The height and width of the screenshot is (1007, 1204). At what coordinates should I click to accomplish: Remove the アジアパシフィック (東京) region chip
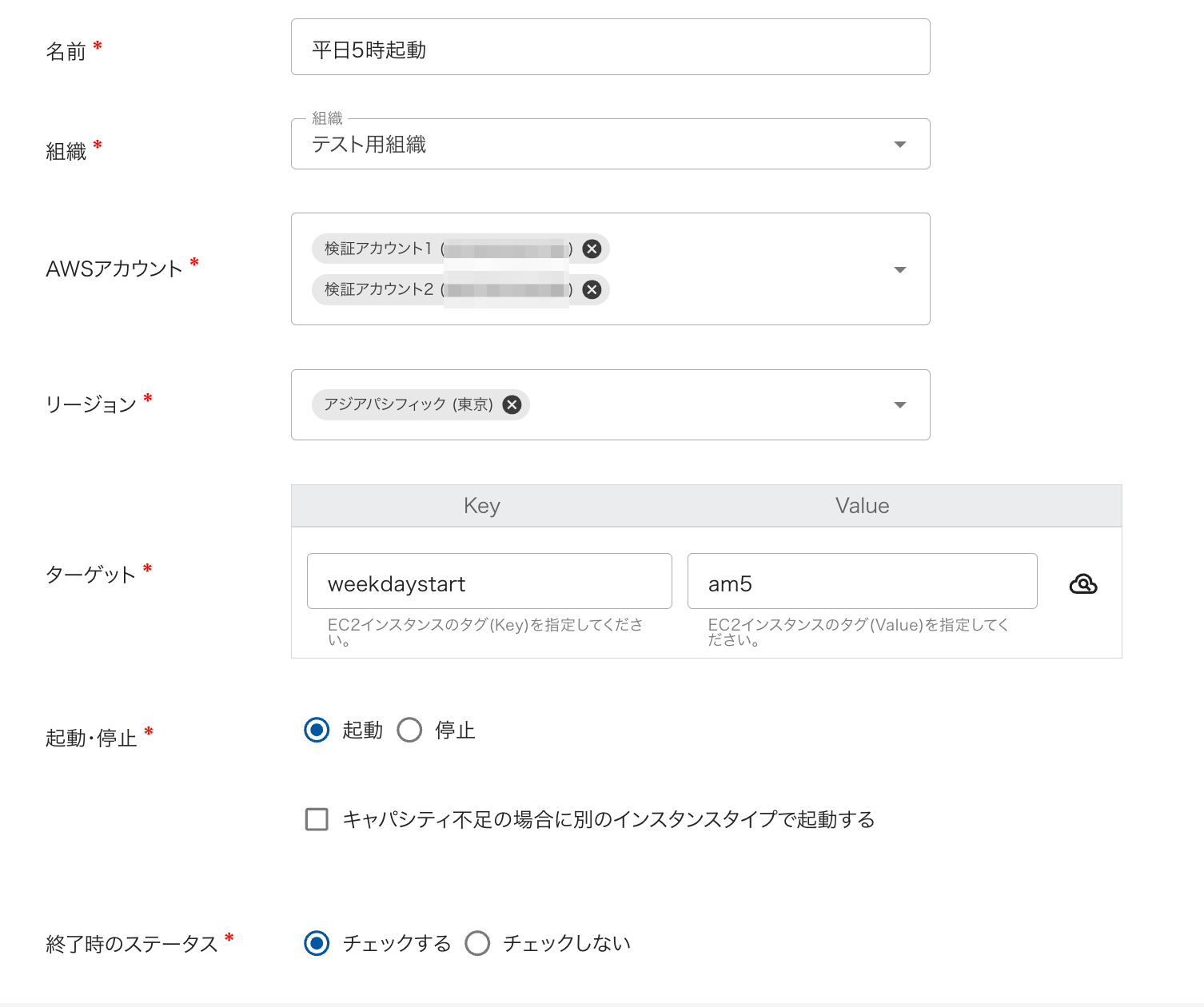pos(512,404)
